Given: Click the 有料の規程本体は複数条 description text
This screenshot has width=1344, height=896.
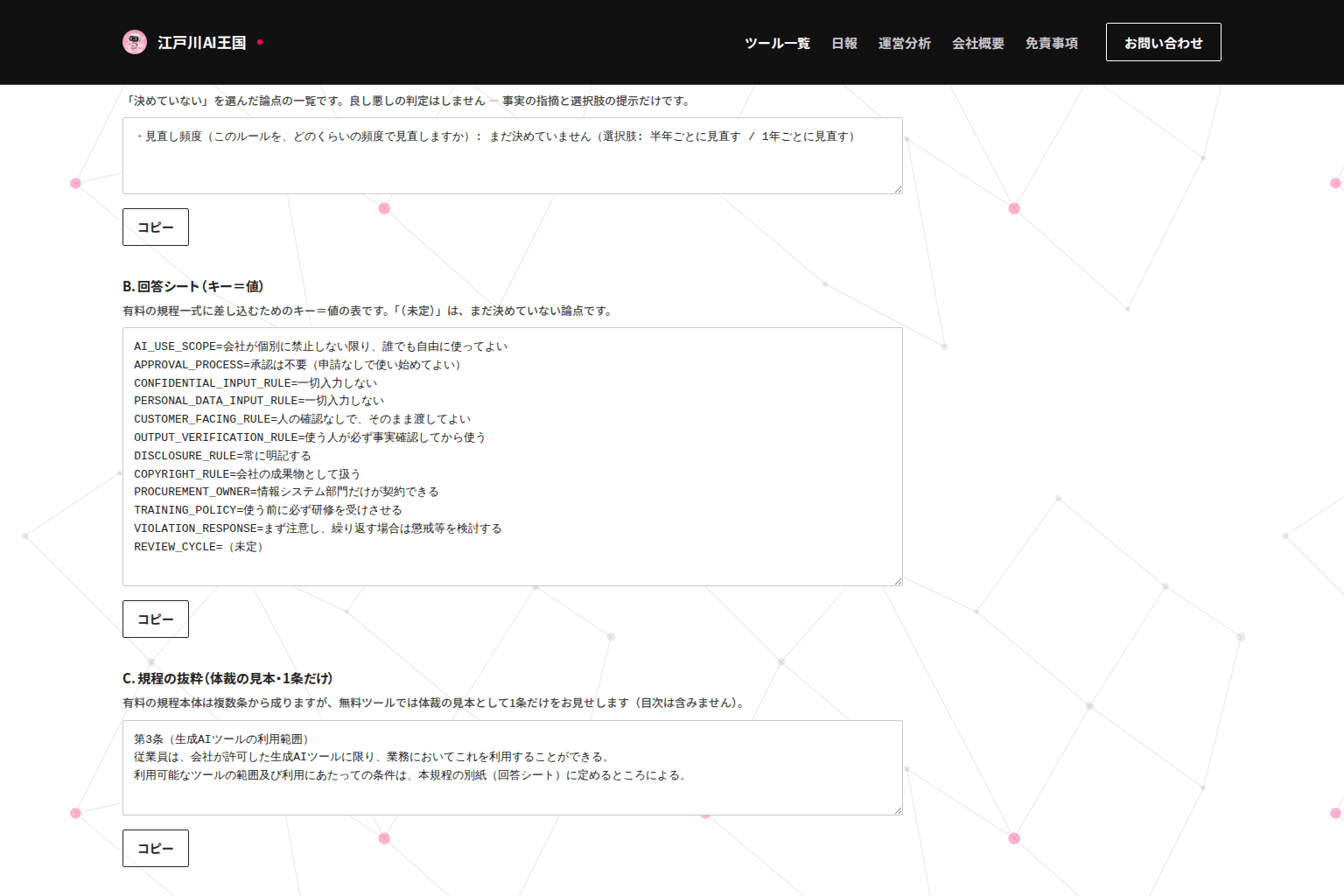Looking at the screenshot, I should pyautogui.click(x=435, y=703).
